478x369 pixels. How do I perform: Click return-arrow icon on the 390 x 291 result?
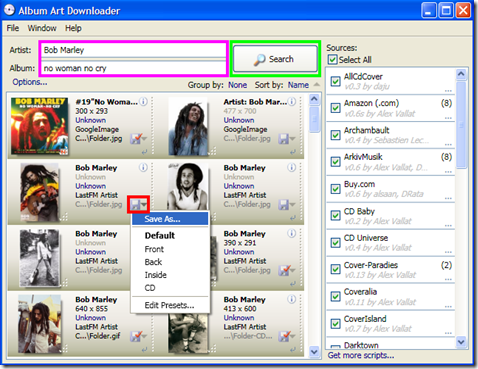click(293, 284)
